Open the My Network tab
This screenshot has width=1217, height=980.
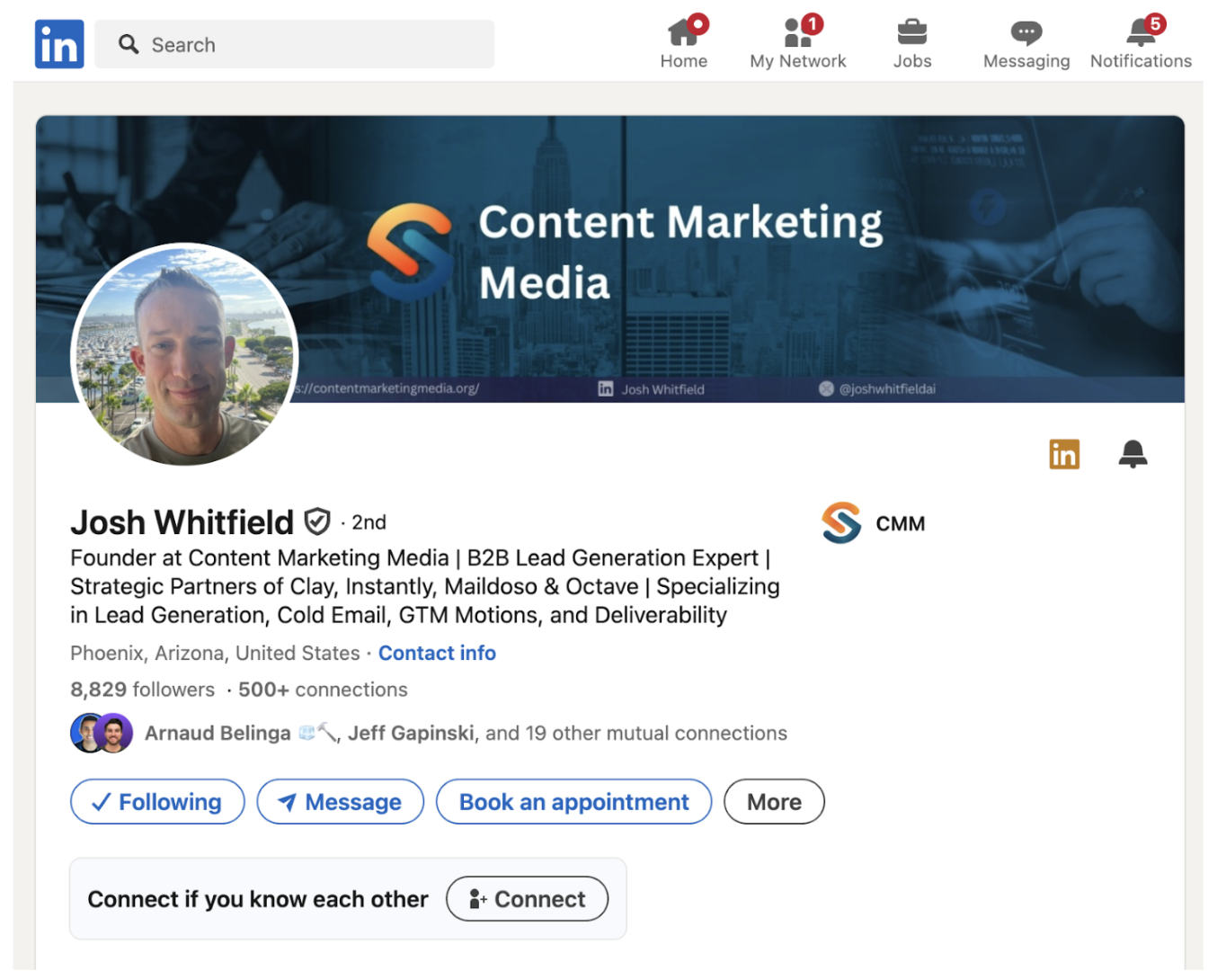coord(798,43)
